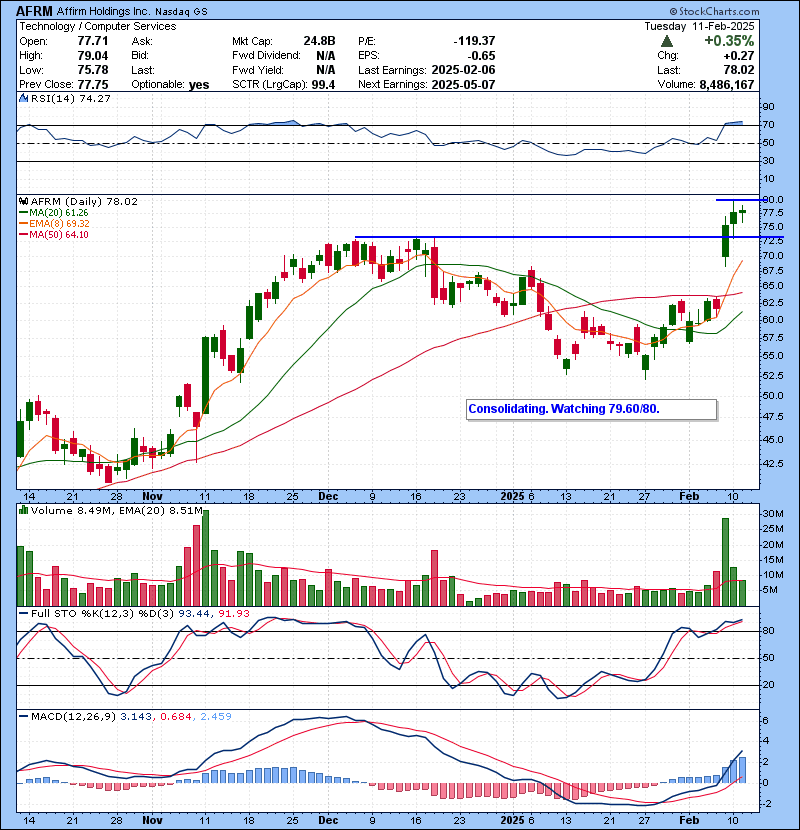The width and height of the screenshot is (800, 830).
Task: Click the Prev Close value 77.75
Action: (x=93, y=84)
